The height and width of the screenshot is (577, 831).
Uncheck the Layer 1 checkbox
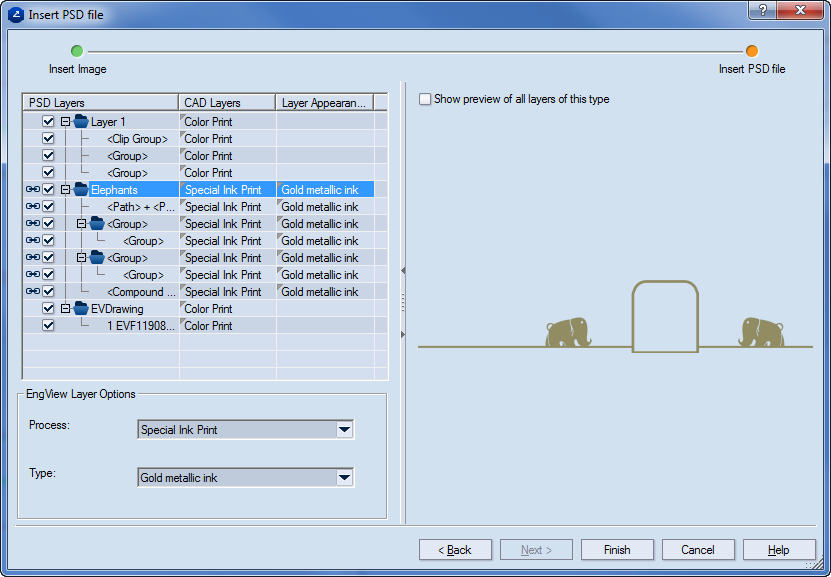(x=48, y=122)
